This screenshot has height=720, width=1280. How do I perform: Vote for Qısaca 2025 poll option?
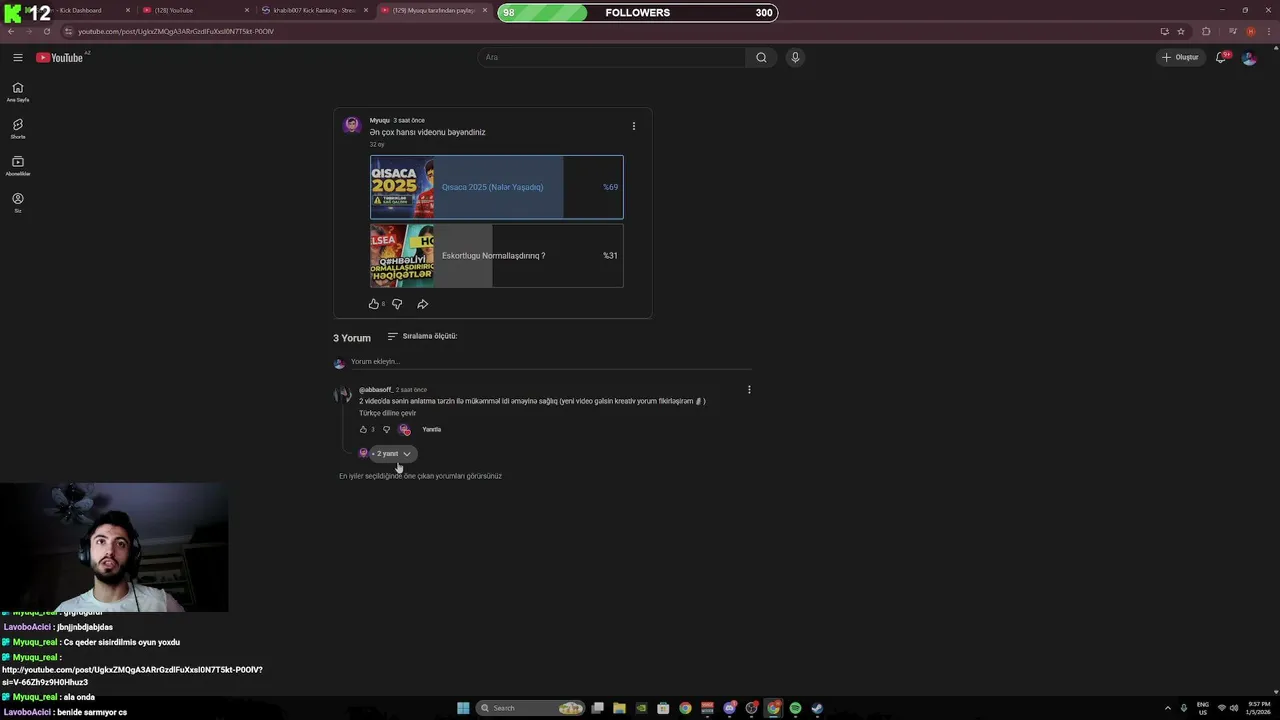[x=497, y=187]
